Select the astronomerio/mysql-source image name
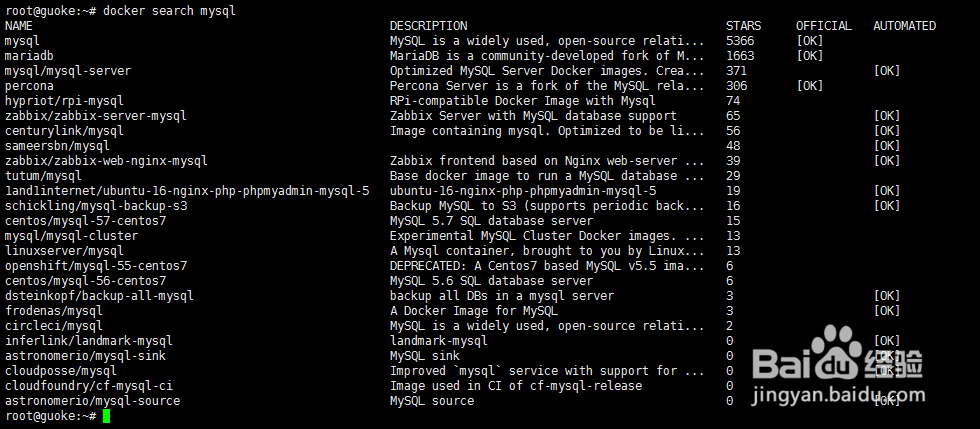The width and height of the screenshot is (980, 429). pyautogui.click(x=92, y=401)
